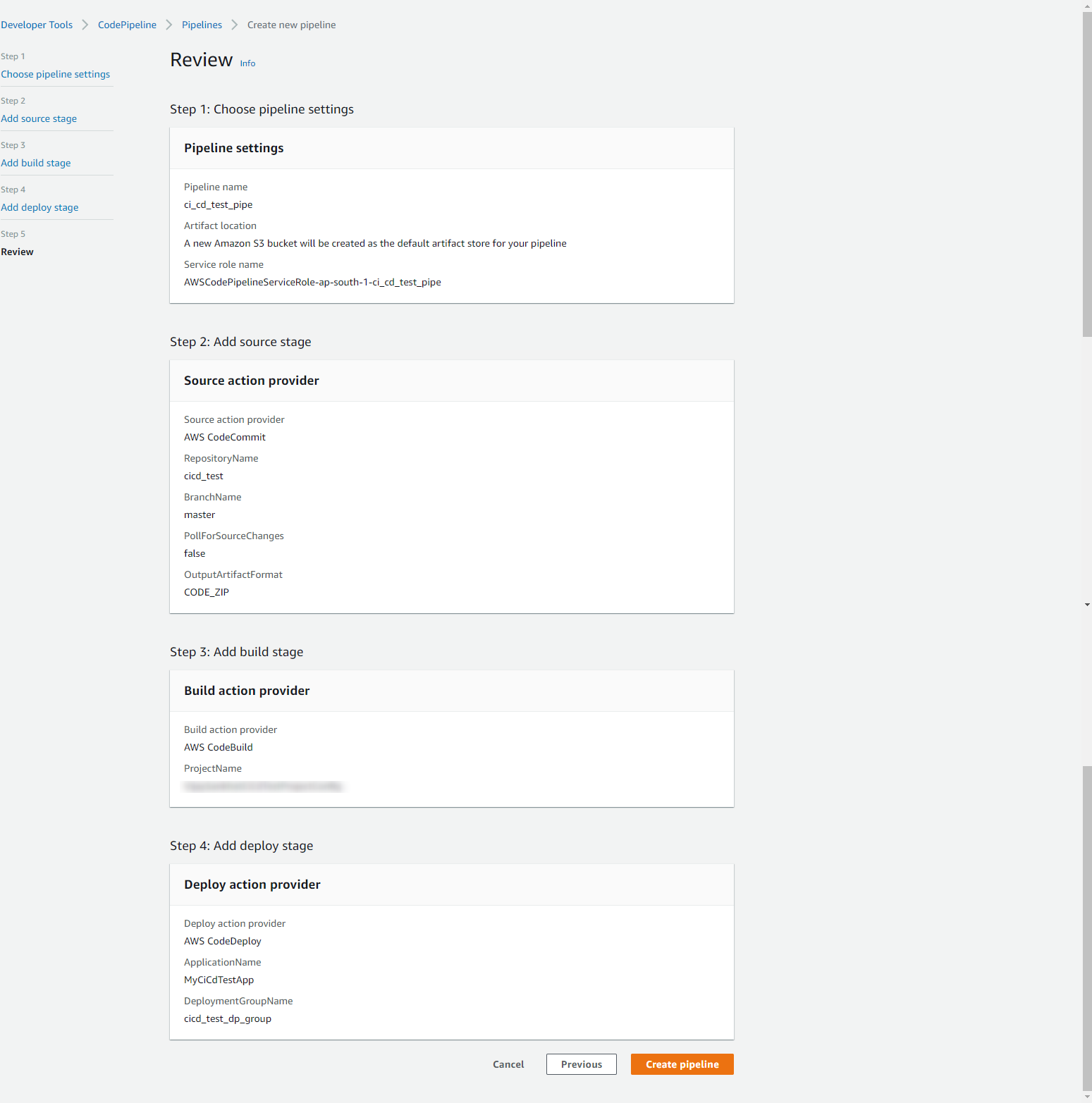The image size is (1092, 1103).
Task: Open Info link beside Review heading
Action: pyautogui.click(x=247, y=63)
